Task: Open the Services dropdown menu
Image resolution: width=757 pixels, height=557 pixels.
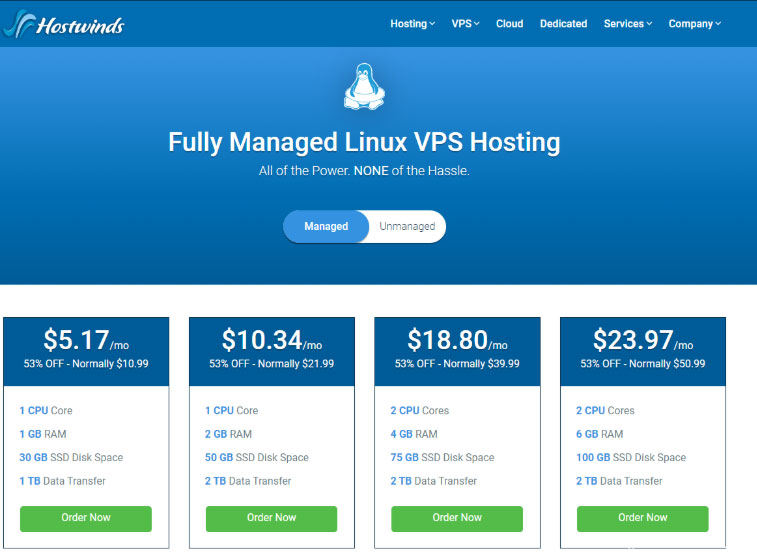Action: (627, 24)
